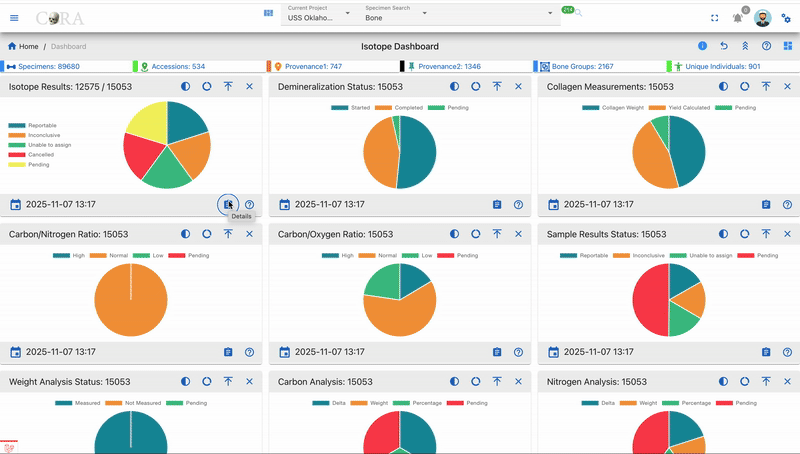Viewport: 800px width, 454px height.
Task: Toggle contrast on Sample Results Status card
Action: click(x=723, y=234)
